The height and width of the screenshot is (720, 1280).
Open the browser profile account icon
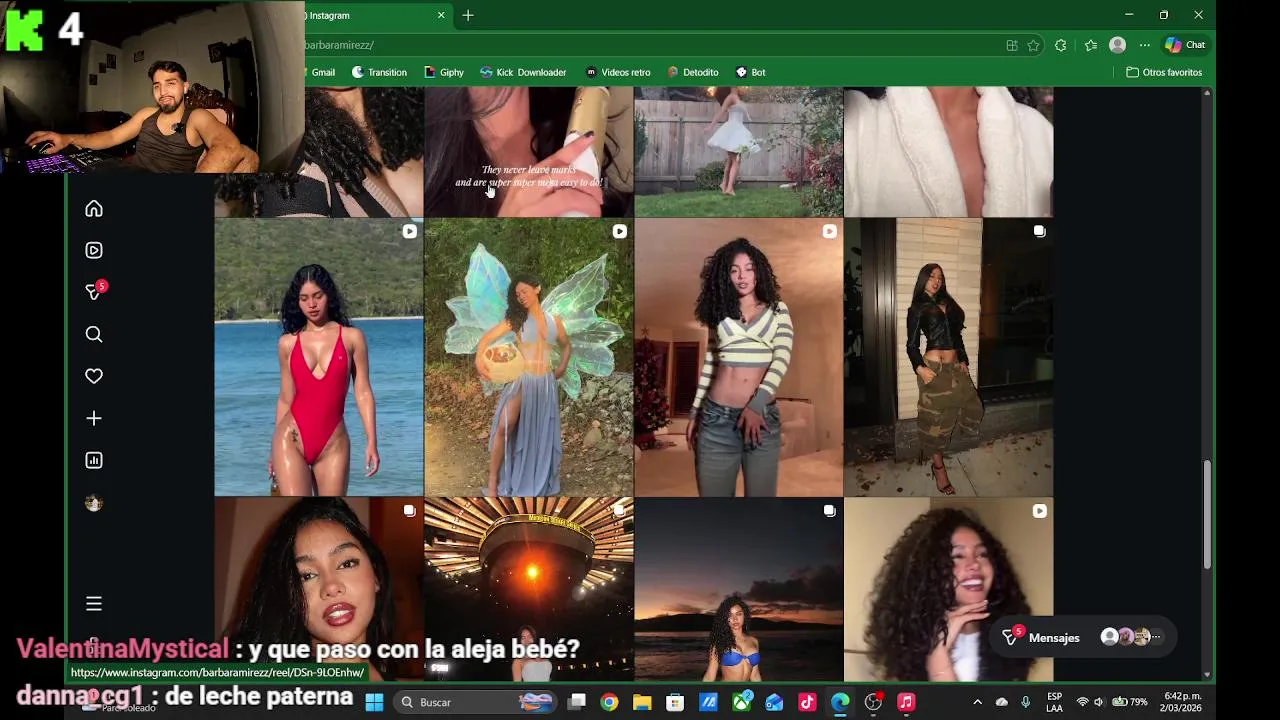pyautogui.click(x=1118, y=45)
